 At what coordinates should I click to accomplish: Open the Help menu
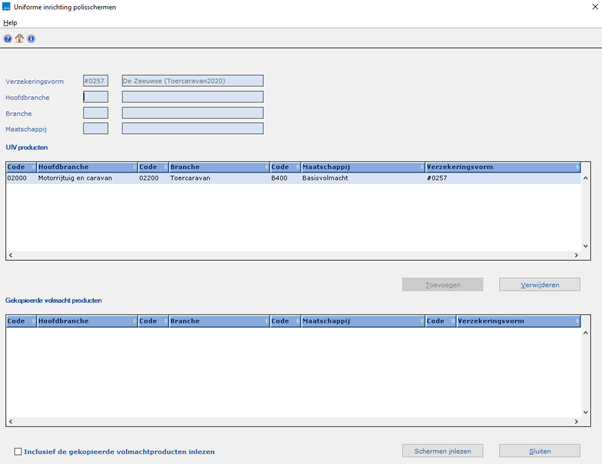click(x=10, y=22)
